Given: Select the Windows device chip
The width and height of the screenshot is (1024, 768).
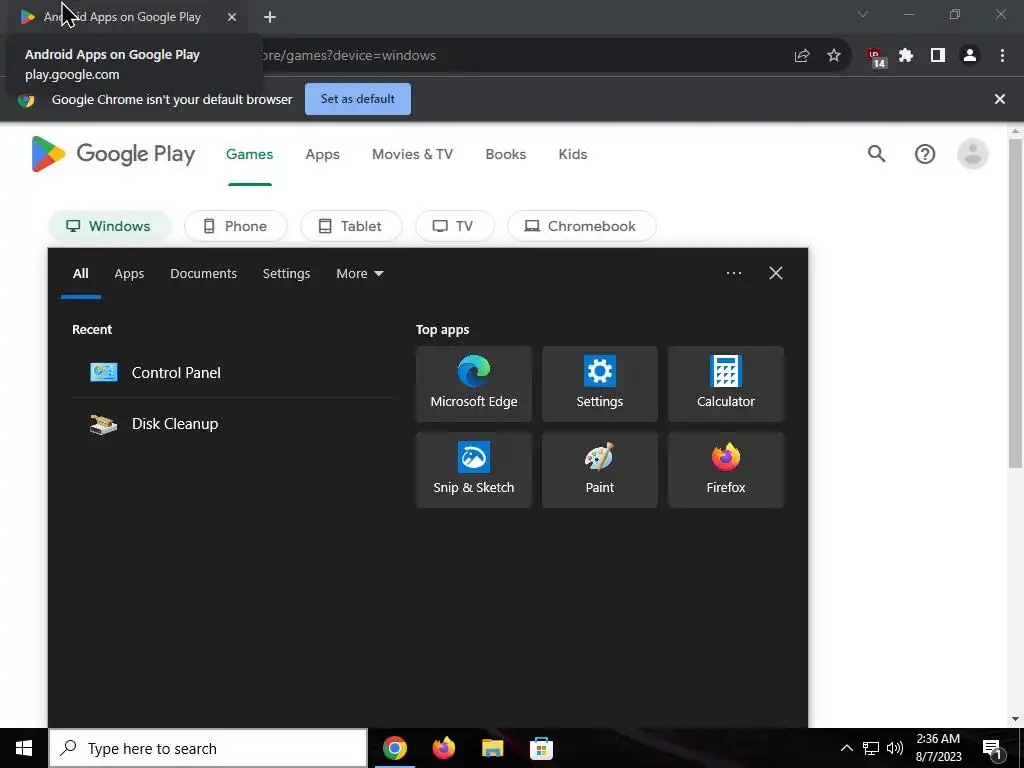Looking at the screenshot, I should tap(110, 226).
